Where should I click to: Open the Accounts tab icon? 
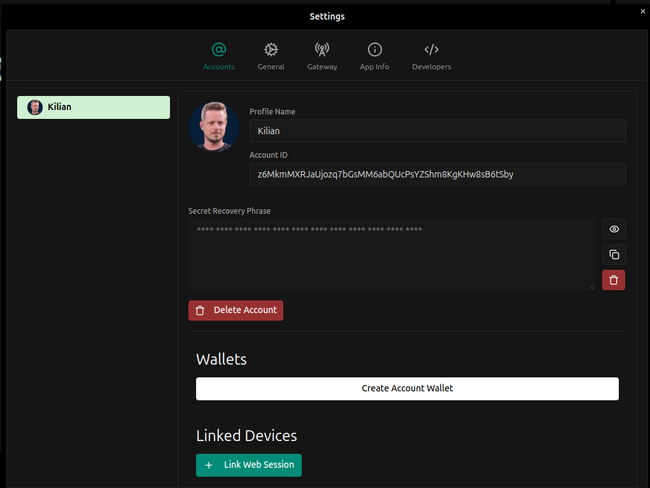pos(218,49)
